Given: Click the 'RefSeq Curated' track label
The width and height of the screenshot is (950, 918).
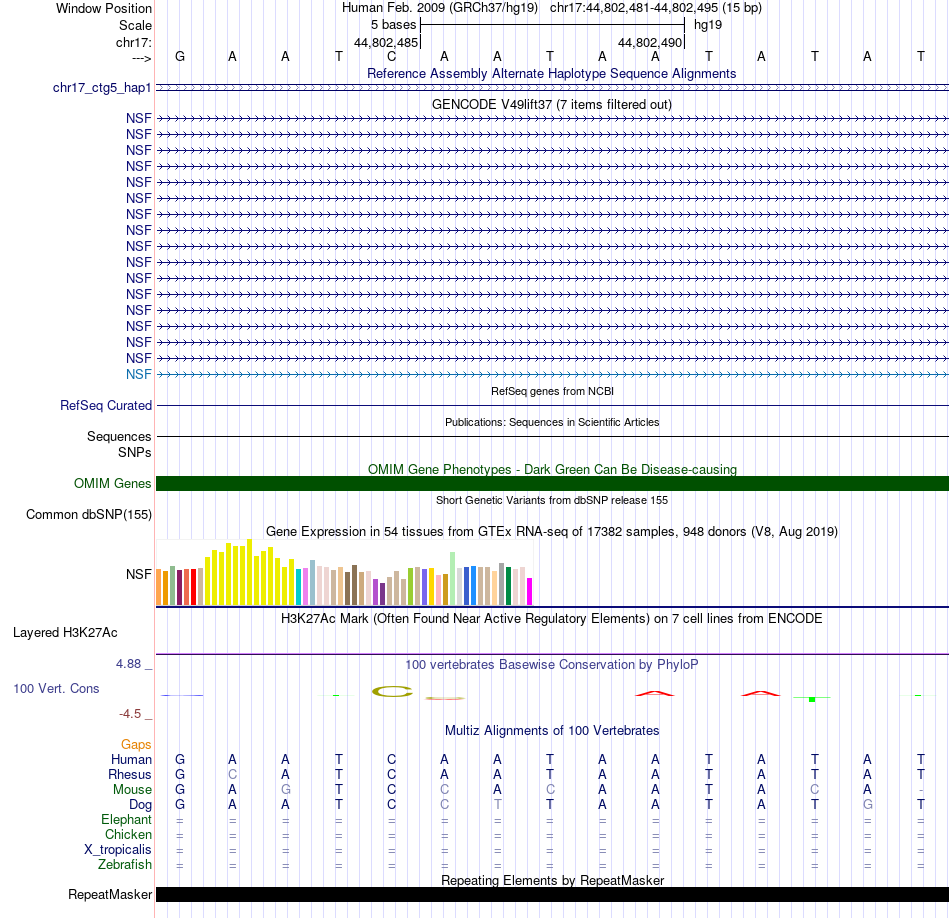Looking at the screenshot, I should coord(105,405).
